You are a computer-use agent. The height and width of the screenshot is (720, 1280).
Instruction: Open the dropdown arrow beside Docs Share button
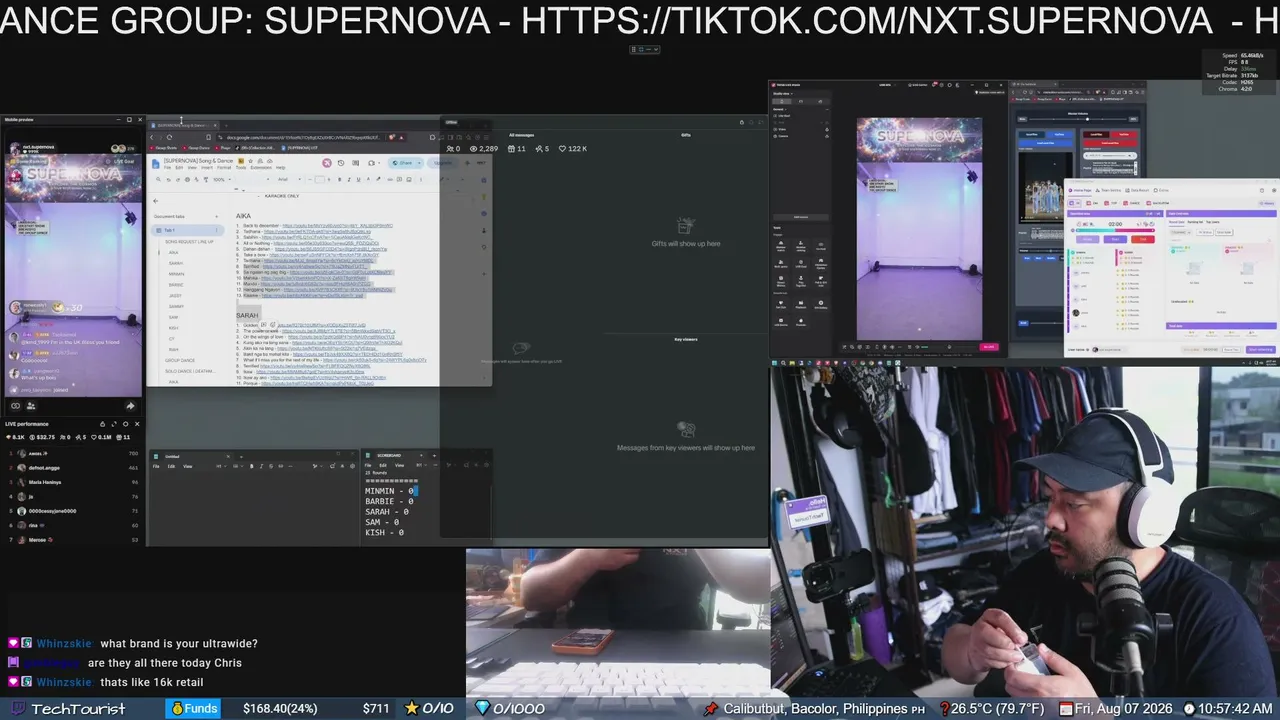[x=421, y=163]
